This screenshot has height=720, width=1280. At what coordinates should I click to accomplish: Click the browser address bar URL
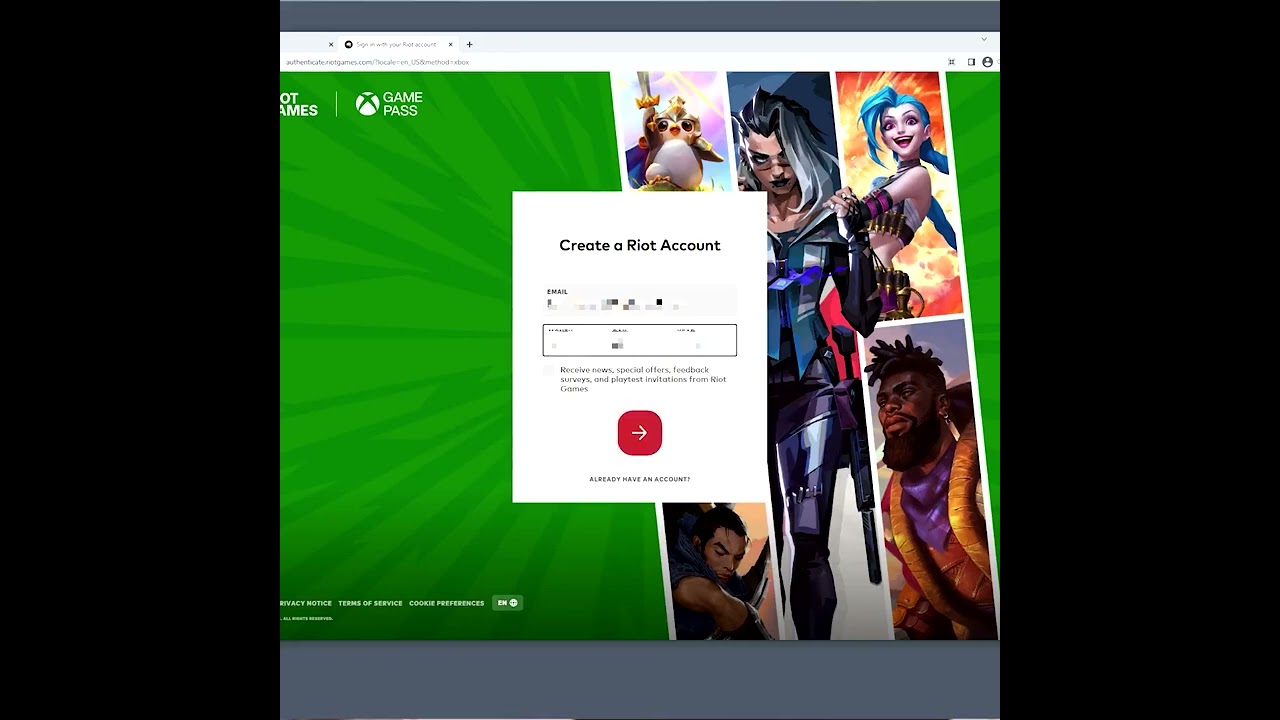[377, 62]
